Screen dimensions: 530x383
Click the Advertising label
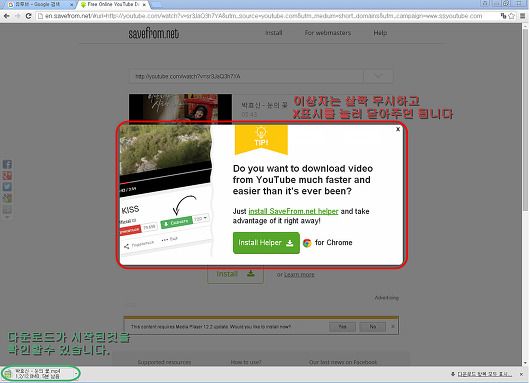click(x=386, y=298)
